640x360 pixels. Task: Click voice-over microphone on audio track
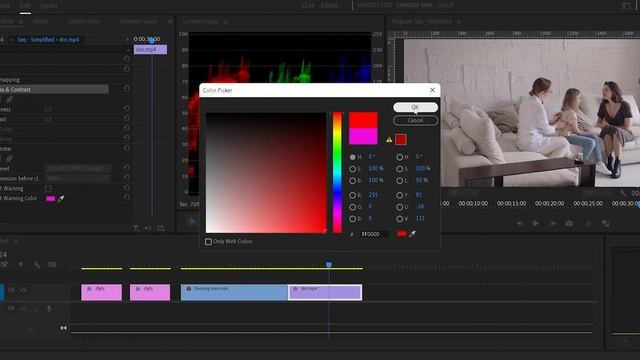(x=49, y=309)
